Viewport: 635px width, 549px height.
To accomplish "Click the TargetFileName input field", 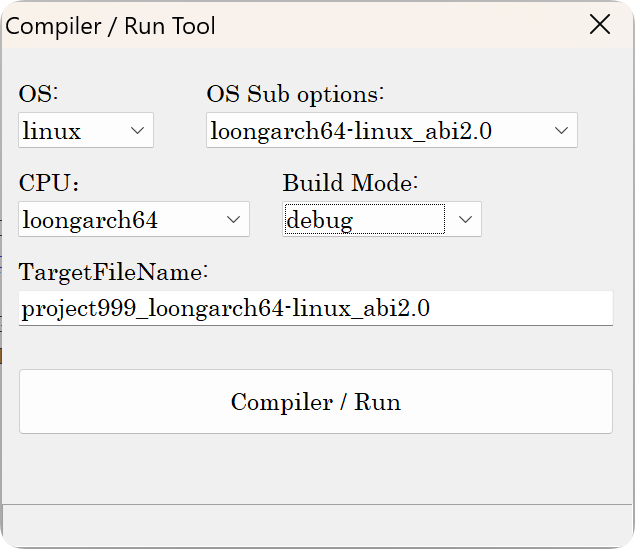I will coord(315,308).
